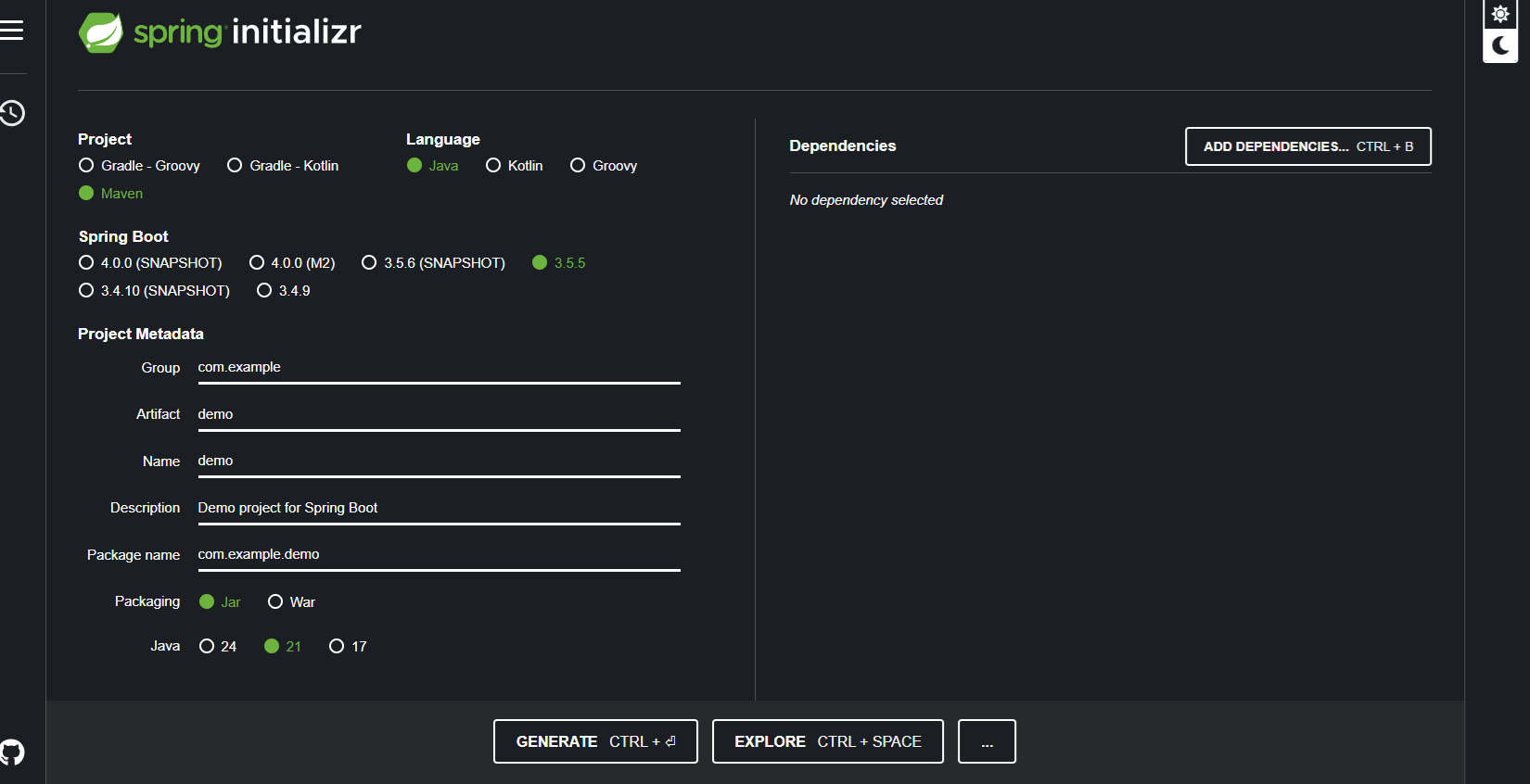Image resolution: width=1530 pixels, height=784 pixels.
Task: Choose Java language
Action: (x=433, y=166)
